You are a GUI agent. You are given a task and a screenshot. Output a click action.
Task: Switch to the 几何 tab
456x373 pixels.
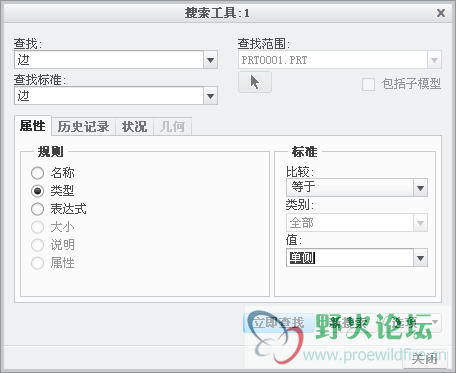click(172, 127)
